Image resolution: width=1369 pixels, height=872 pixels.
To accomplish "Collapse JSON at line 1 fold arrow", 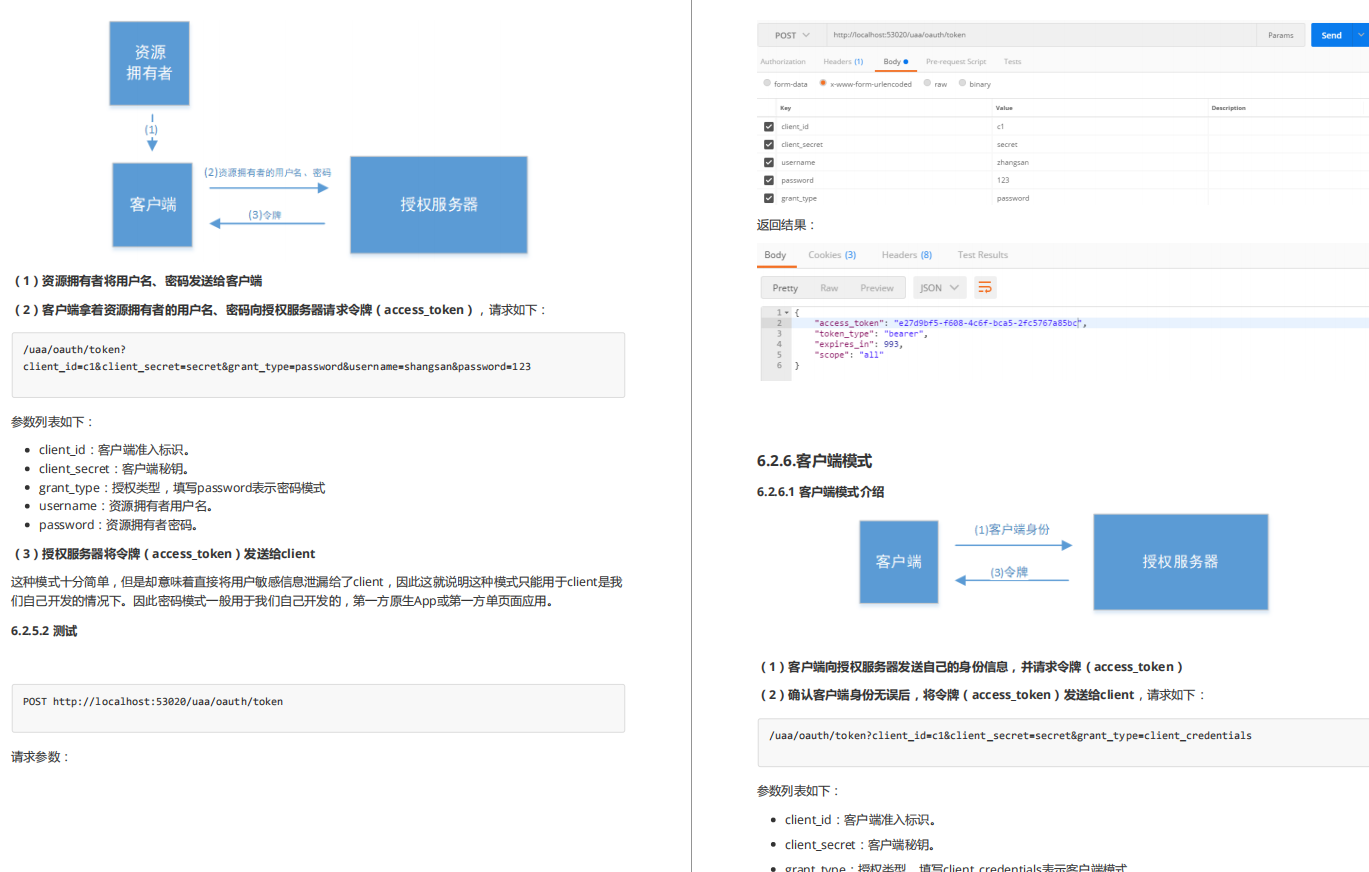I will click(786, 313).
